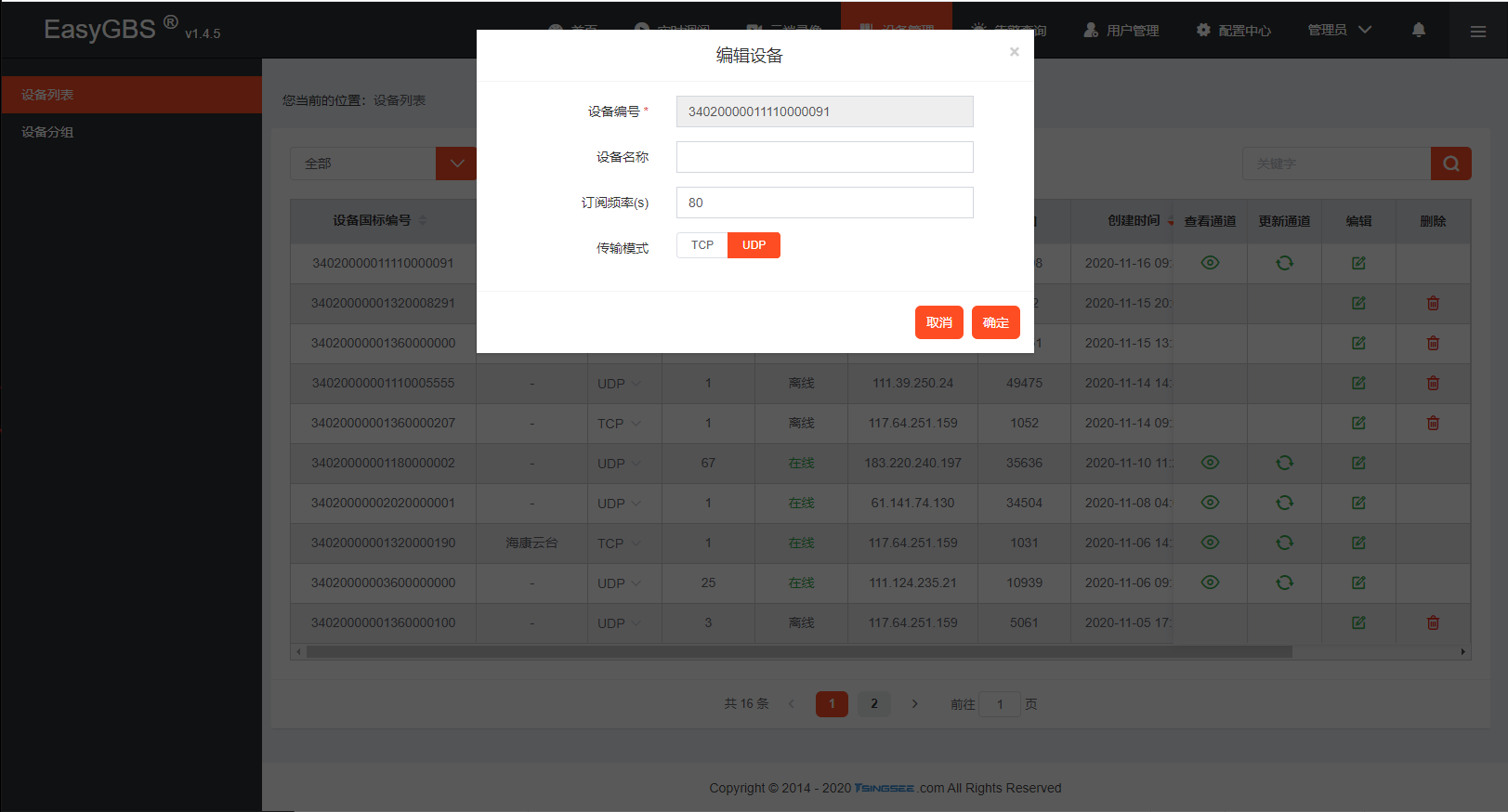Viewport: 1508px width, 812px height.
Task: Edit device 34020000001320008291
Action: (1358, 303)
